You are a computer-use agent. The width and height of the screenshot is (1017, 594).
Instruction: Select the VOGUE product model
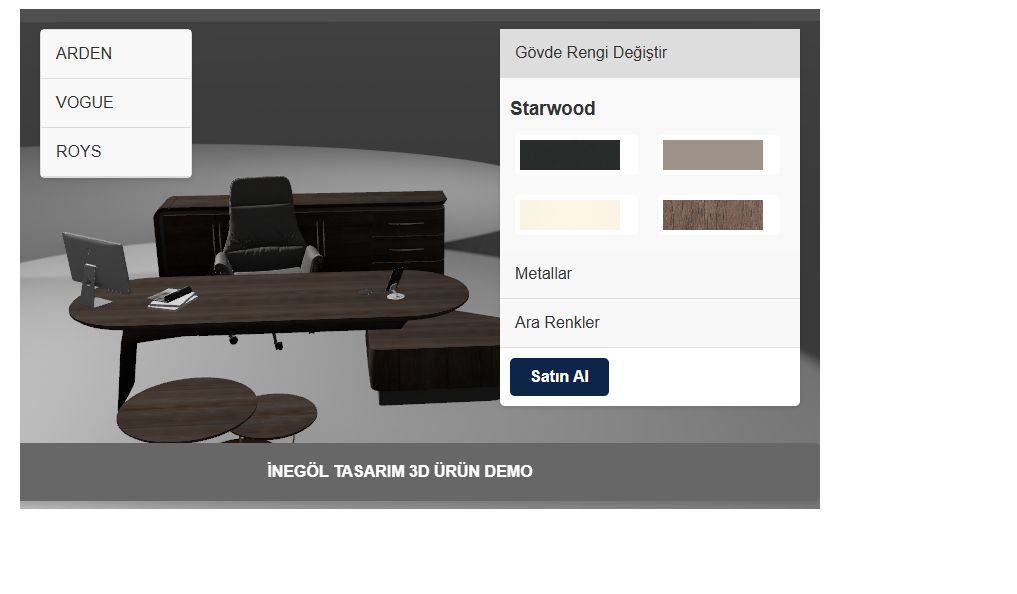coord(115,102)
